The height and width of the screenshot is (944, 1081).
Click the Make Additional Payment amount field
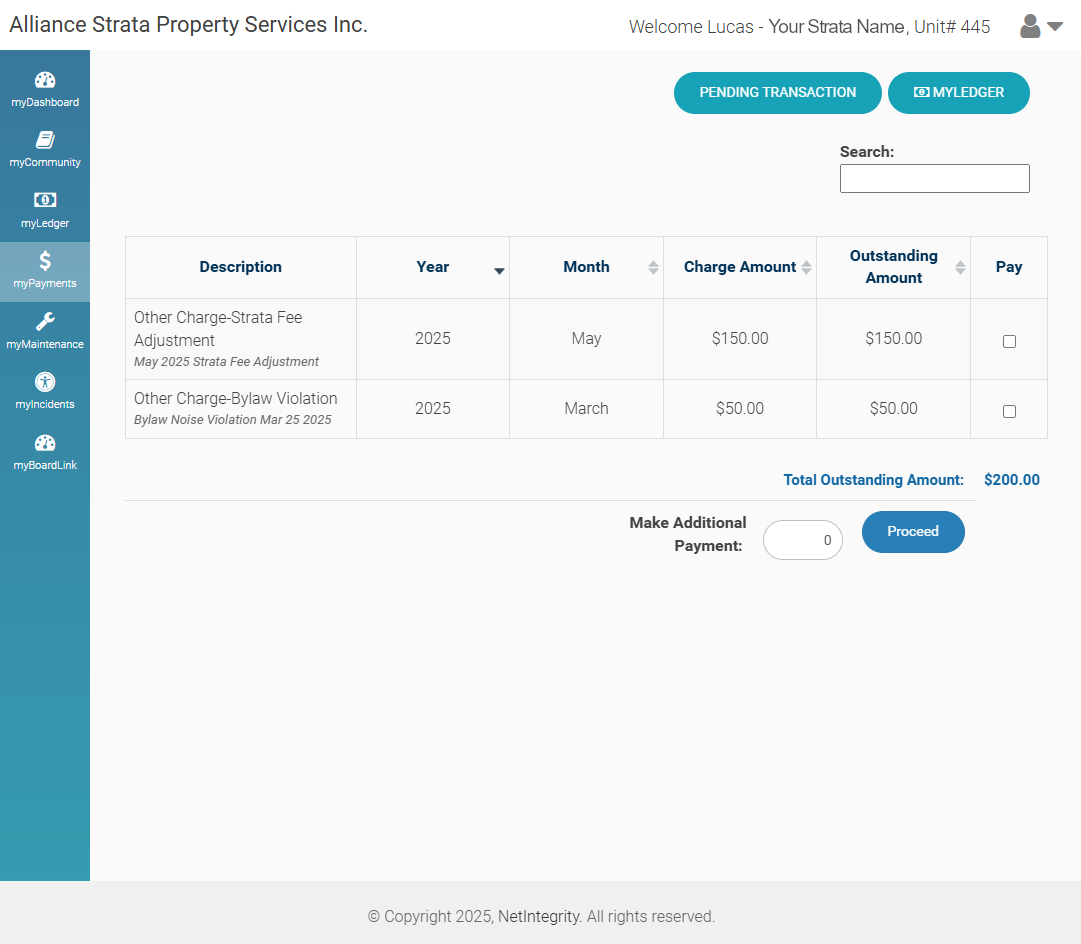click(x=802, y=540)
